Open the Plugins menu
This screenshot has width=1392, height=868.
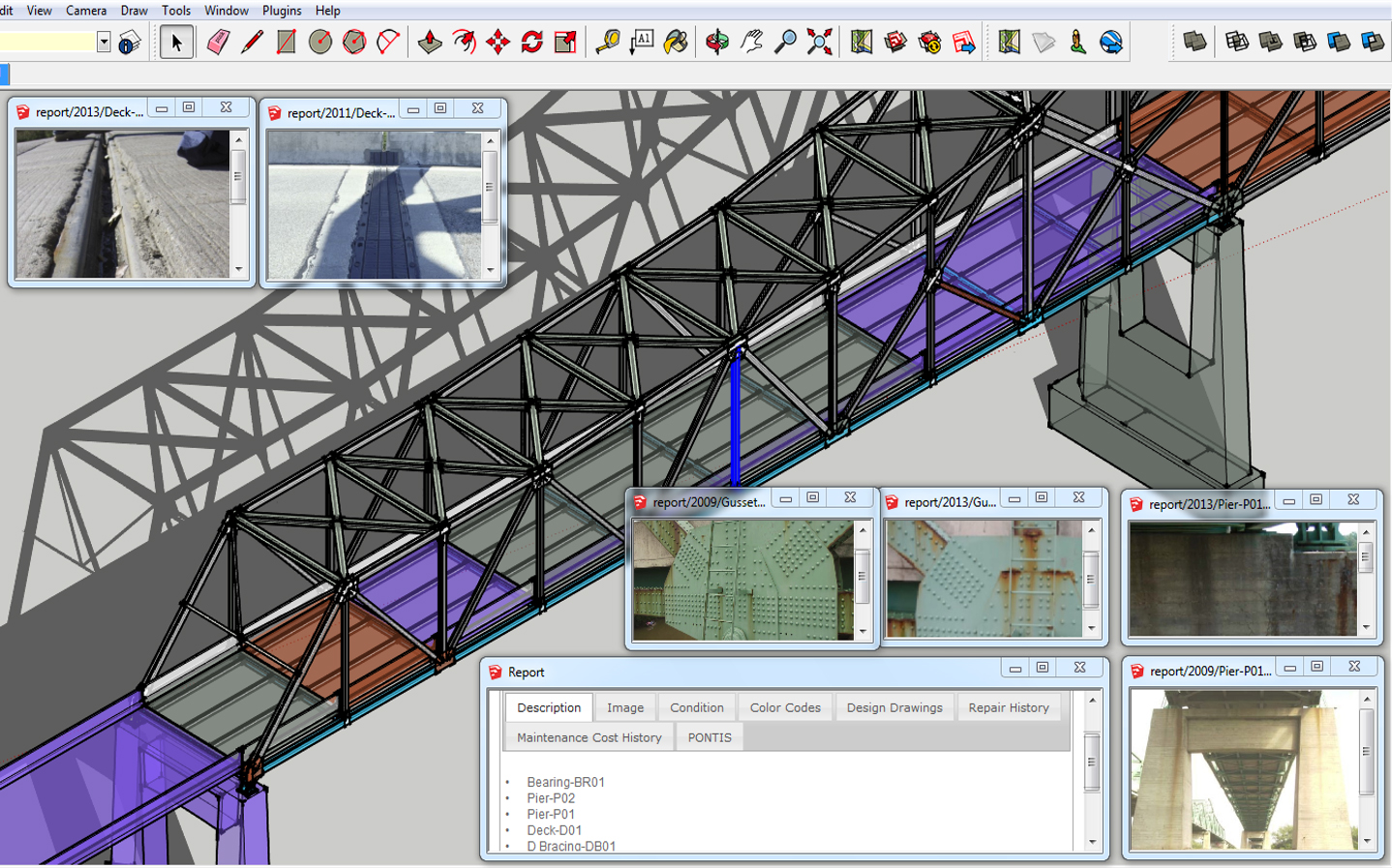click(x=282, y=10)
